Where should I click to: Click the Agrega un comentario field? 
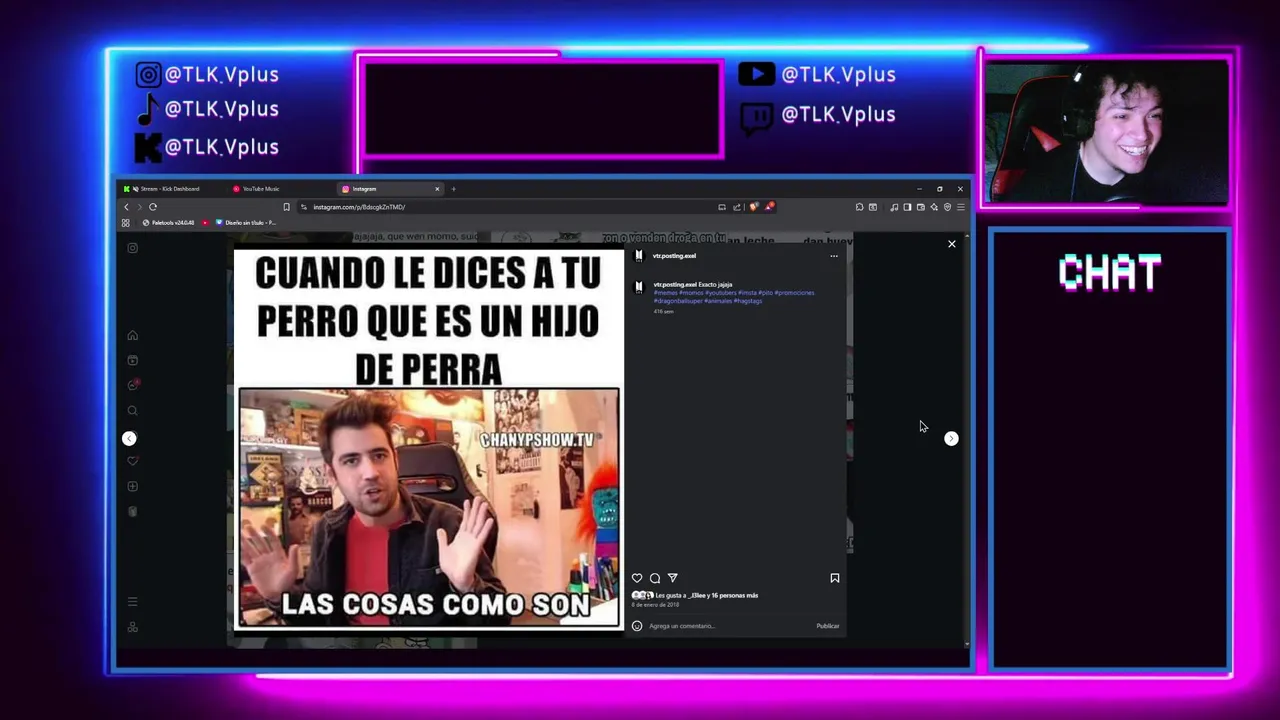(x=730, y=626)
